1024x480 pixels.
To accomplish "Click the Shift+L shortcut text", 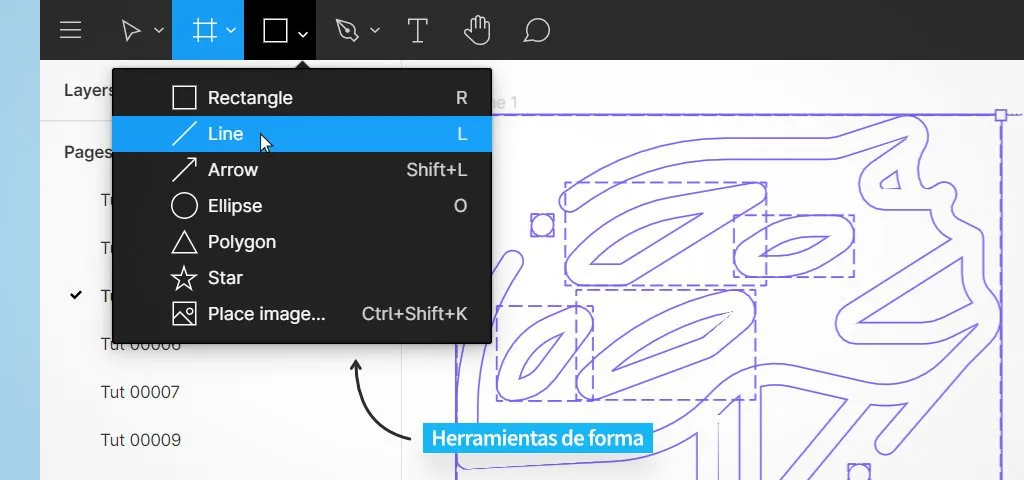I will [x=436, y=170].
